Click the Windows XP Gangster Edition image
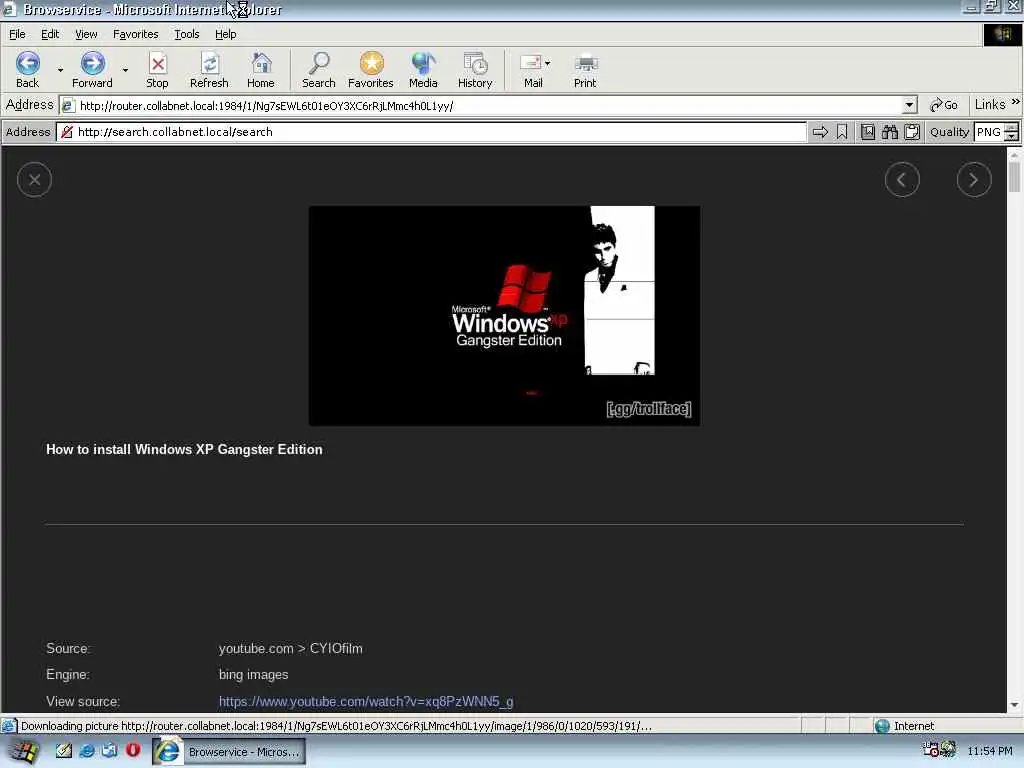The image size is (1024, 768). [504, 316]
